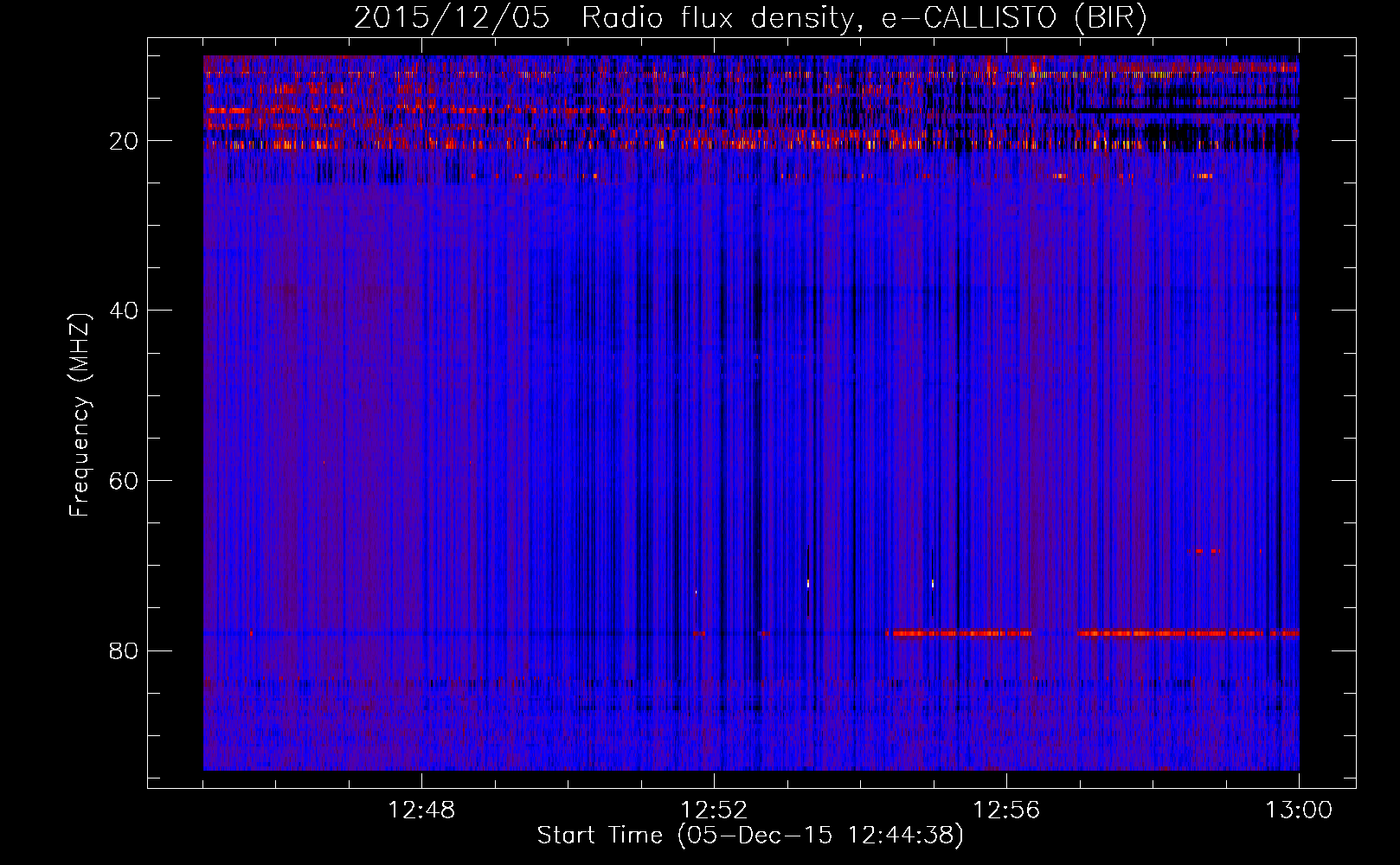Click the white spike near 12:53
This screenshot has width=1400, height=865.
808,583
